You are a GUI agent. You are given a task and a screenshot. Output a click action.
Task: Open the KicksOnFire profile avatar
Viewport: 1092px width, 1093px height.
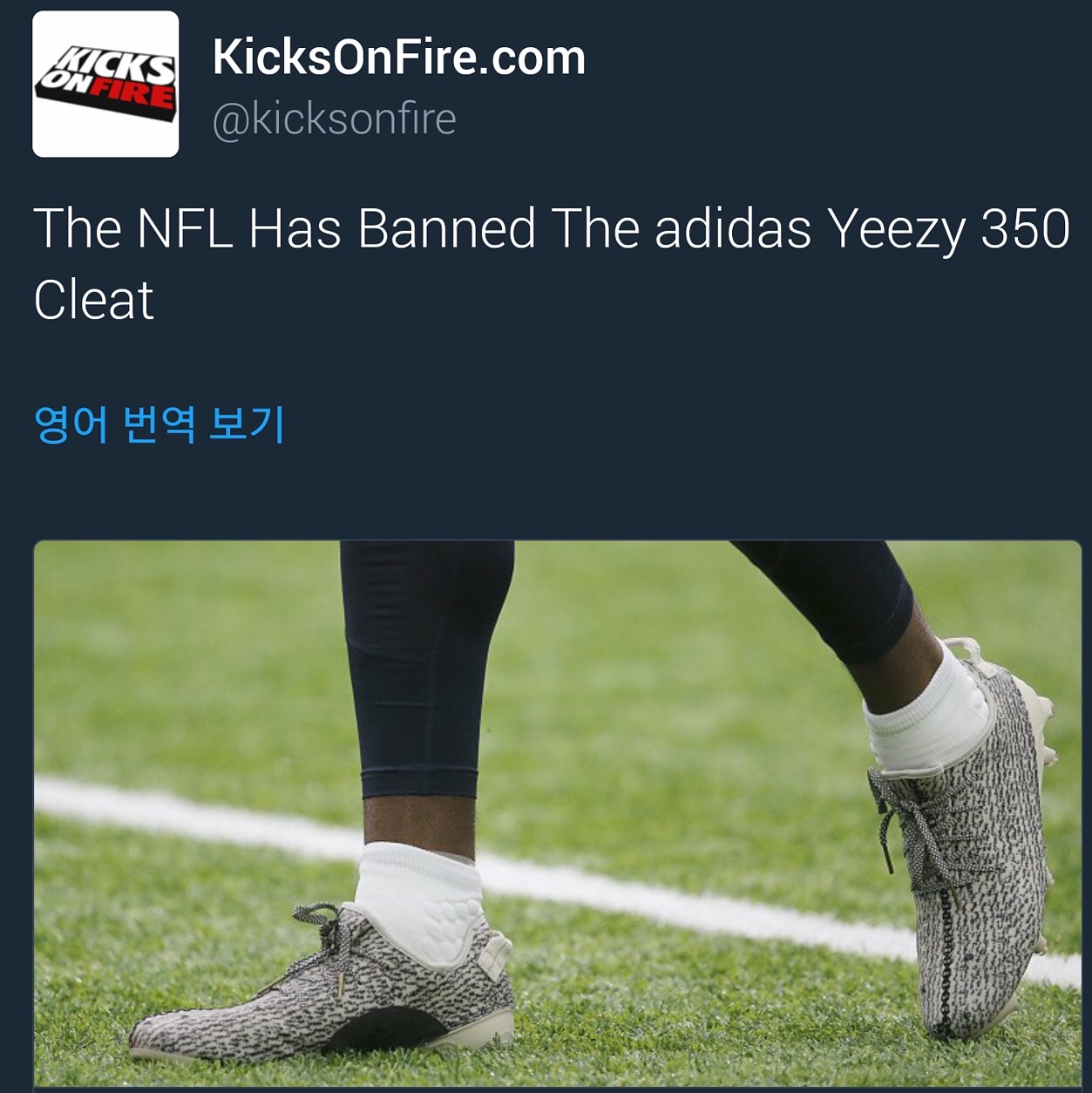105,84
